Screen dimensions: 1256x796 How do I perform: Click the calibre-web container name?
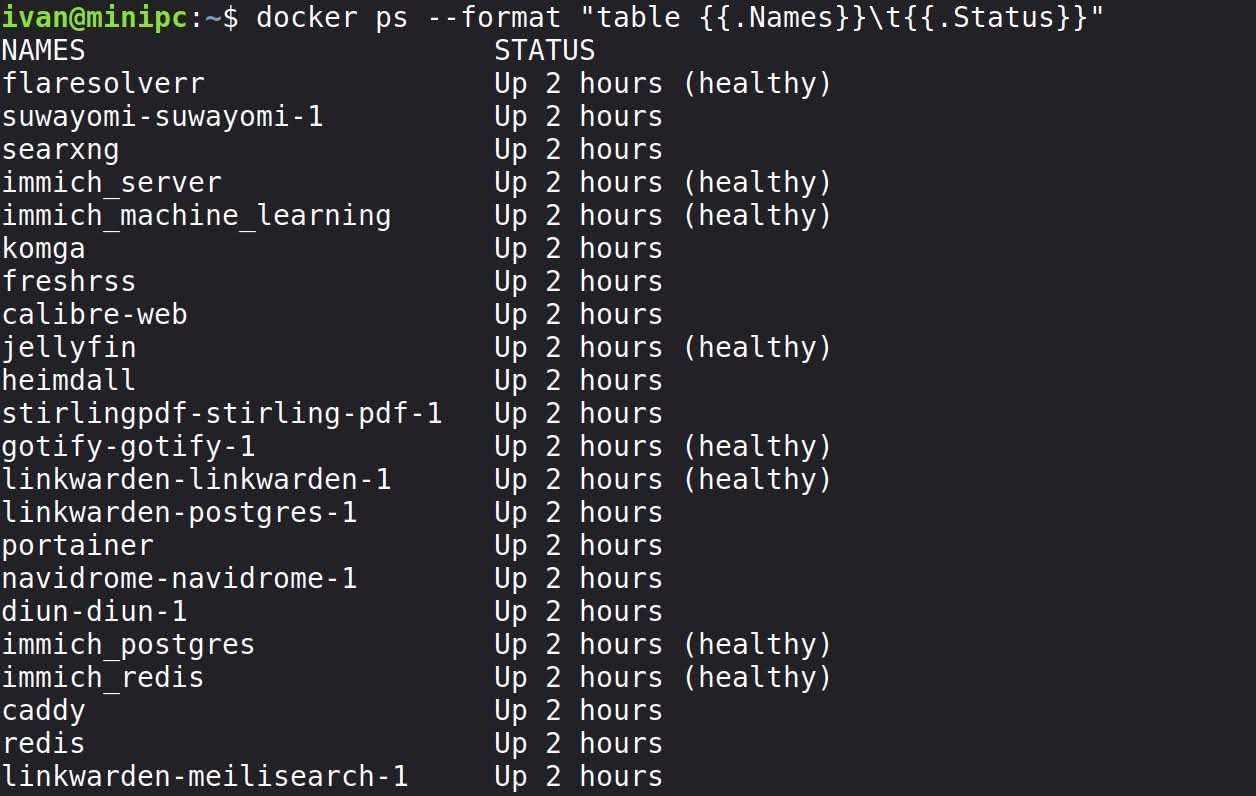[x=94, y=314]
